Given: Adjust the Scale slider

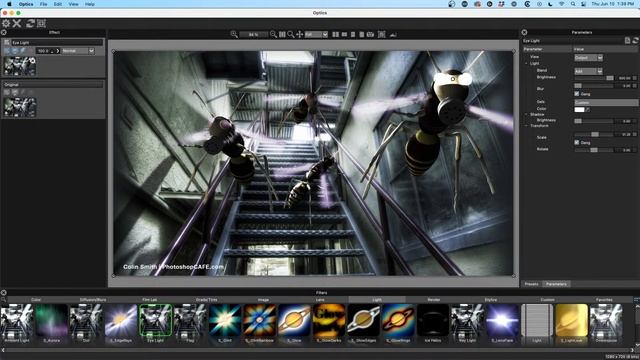Looking at the screenshot, I should pyautogui.click(x=594, y=134).
